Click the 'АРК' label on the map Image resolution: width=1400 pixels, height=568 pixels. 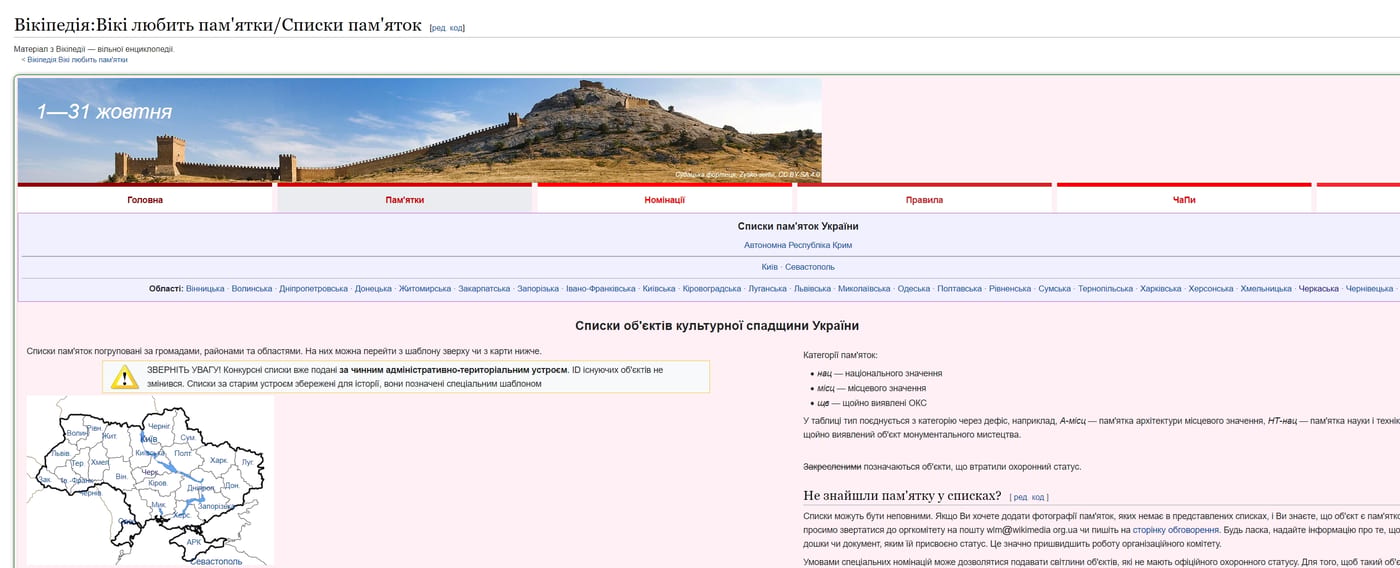pos(194,542)
